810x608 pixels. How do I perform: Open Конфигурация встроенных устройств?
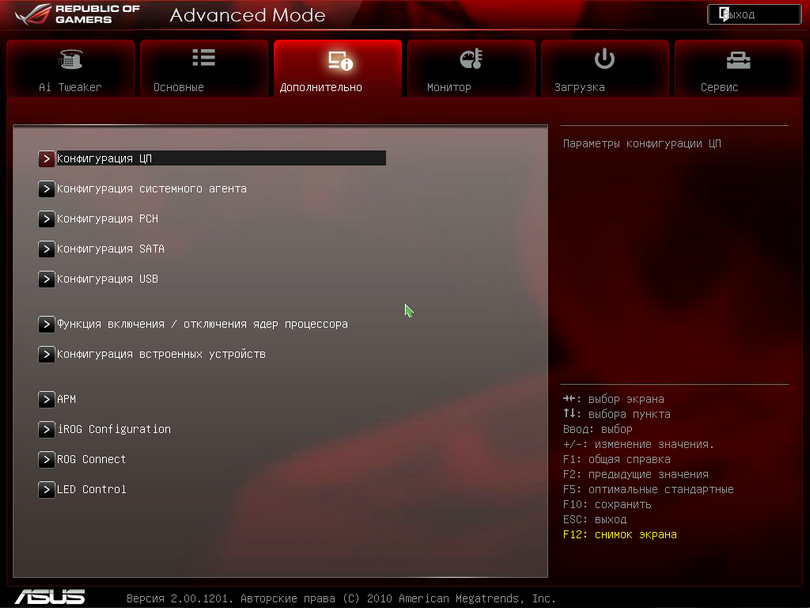point(161,354)
